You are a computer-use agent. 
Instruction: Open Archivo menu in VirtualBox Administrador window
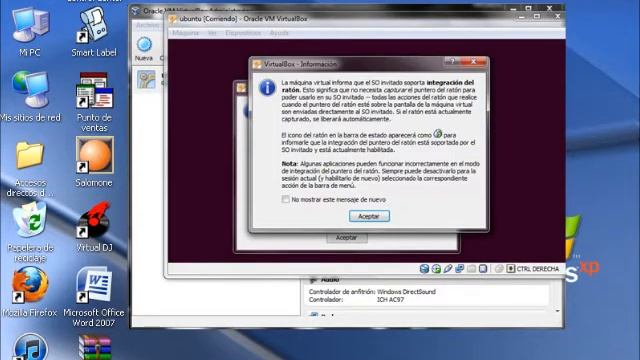click(147, 25)
